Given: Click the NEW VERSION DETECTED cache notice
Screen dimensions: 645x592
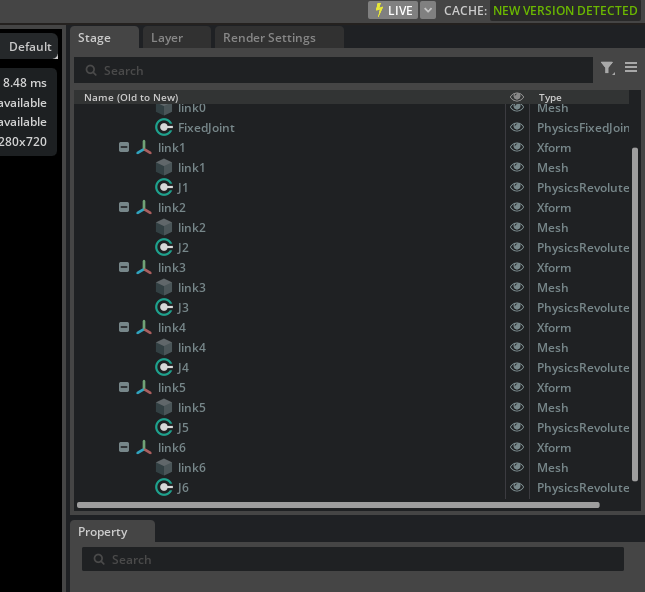Looking at the screenshot, I should 565,10.
